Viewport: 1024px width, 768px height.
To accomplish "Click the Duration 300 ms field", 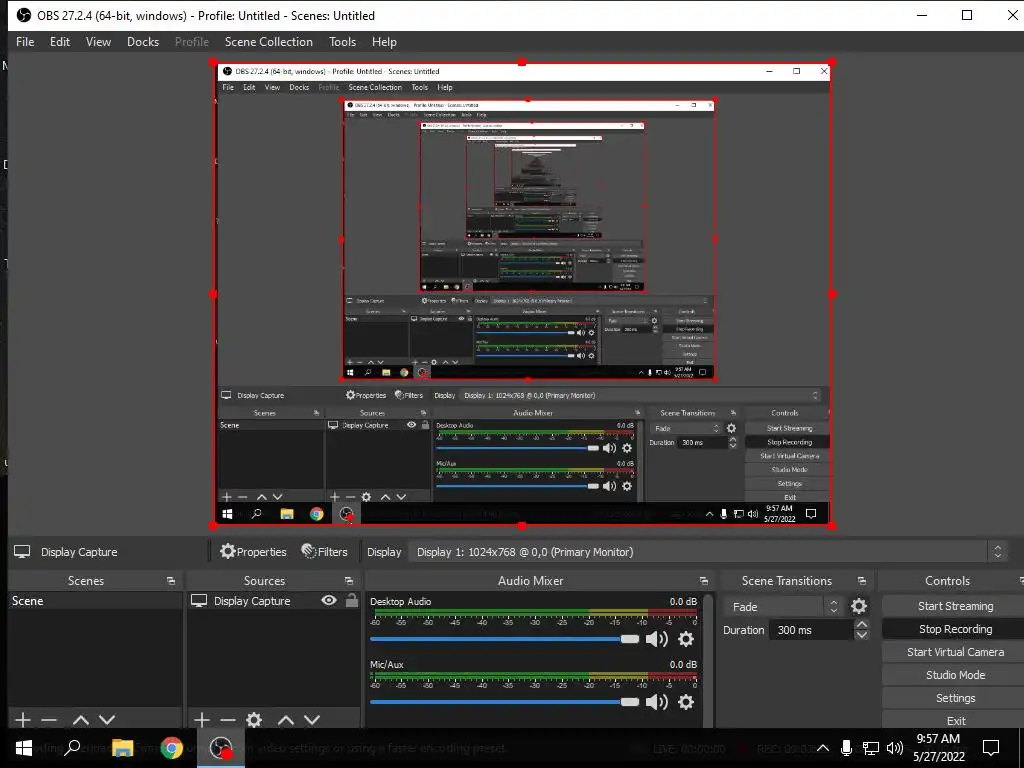I will pyautogui.click(x=811, y=630).
